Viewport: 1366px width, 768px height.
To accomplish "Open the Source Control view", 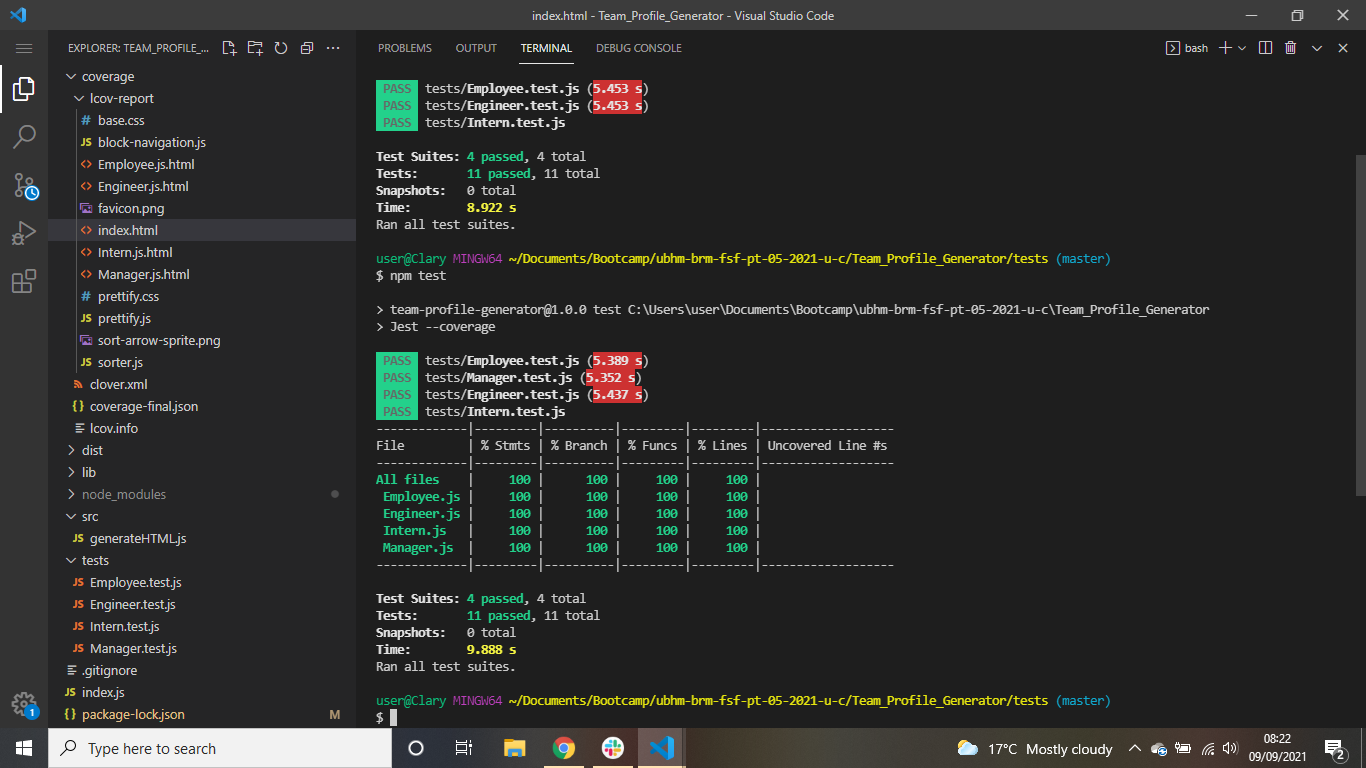I will pos(24,185).
